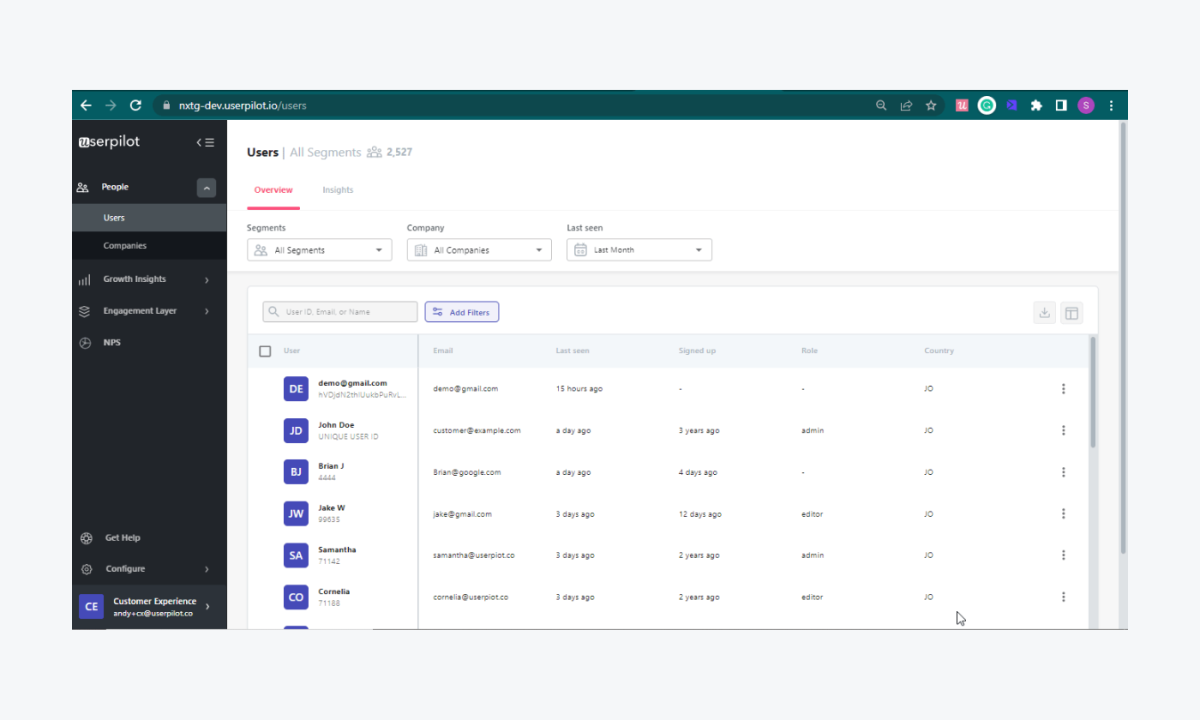Open the three-dot menu for John Doe
This screenshot has height=720, width=1200.
click(x=1063, y=431)
